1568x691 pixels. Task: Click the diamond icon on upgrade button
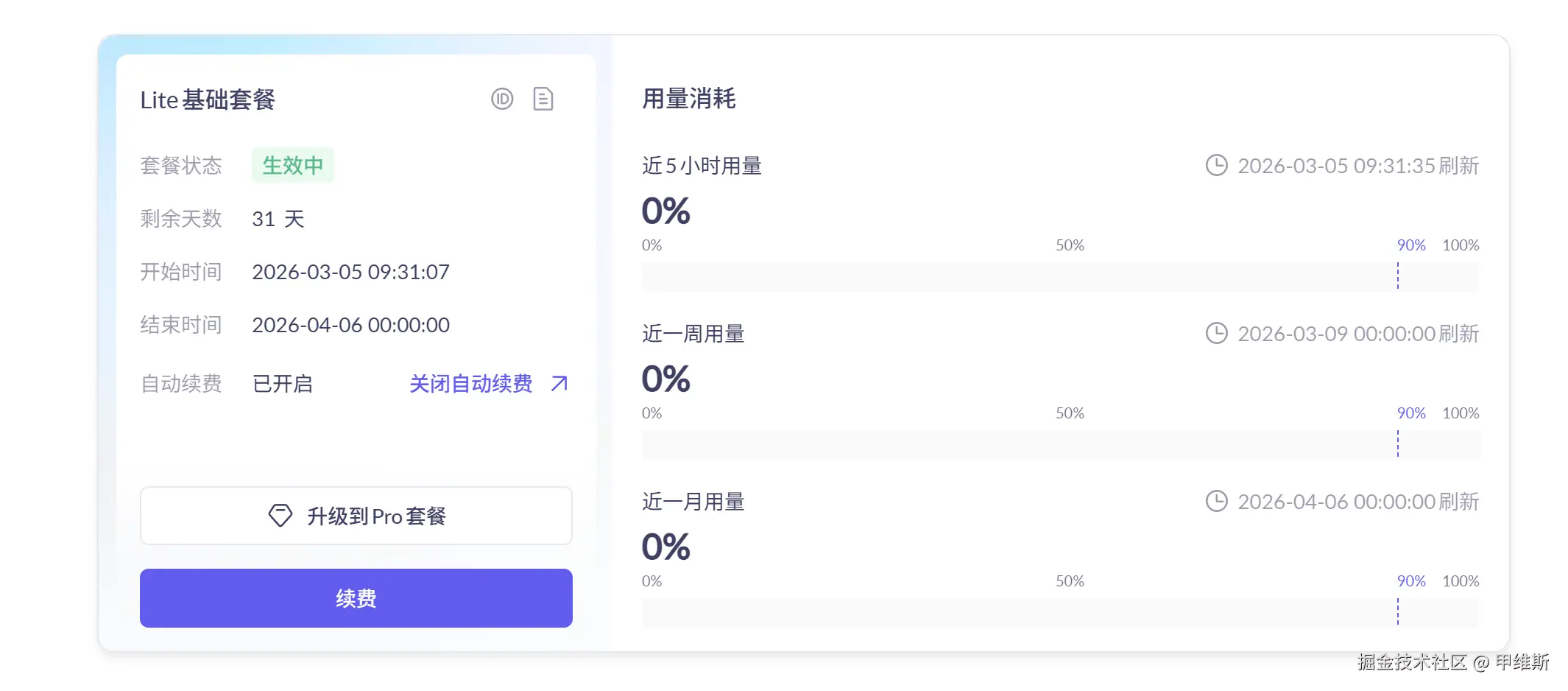point(280,516)
